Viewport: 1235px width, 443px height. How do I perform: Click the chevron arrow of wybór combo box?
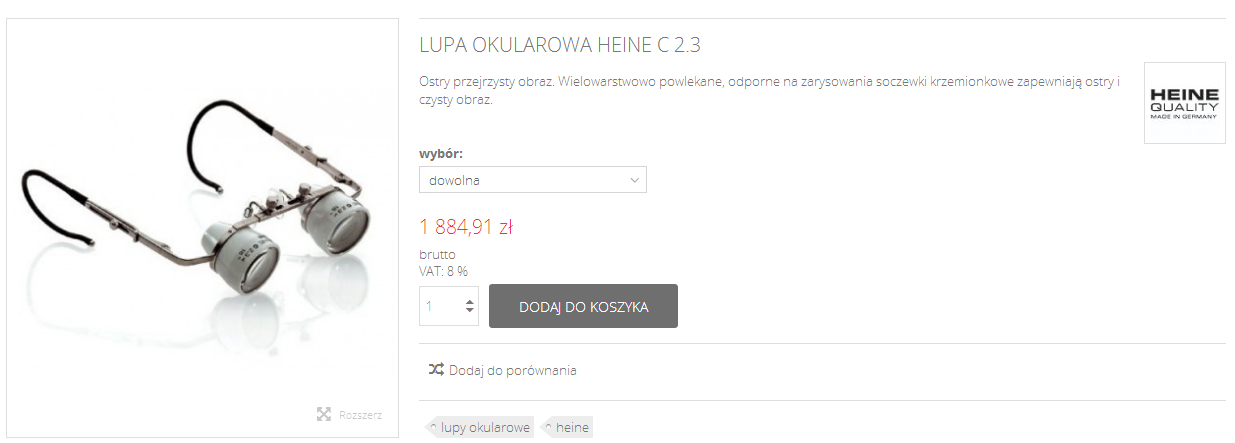pyautogui.click(x=634, y=180)
